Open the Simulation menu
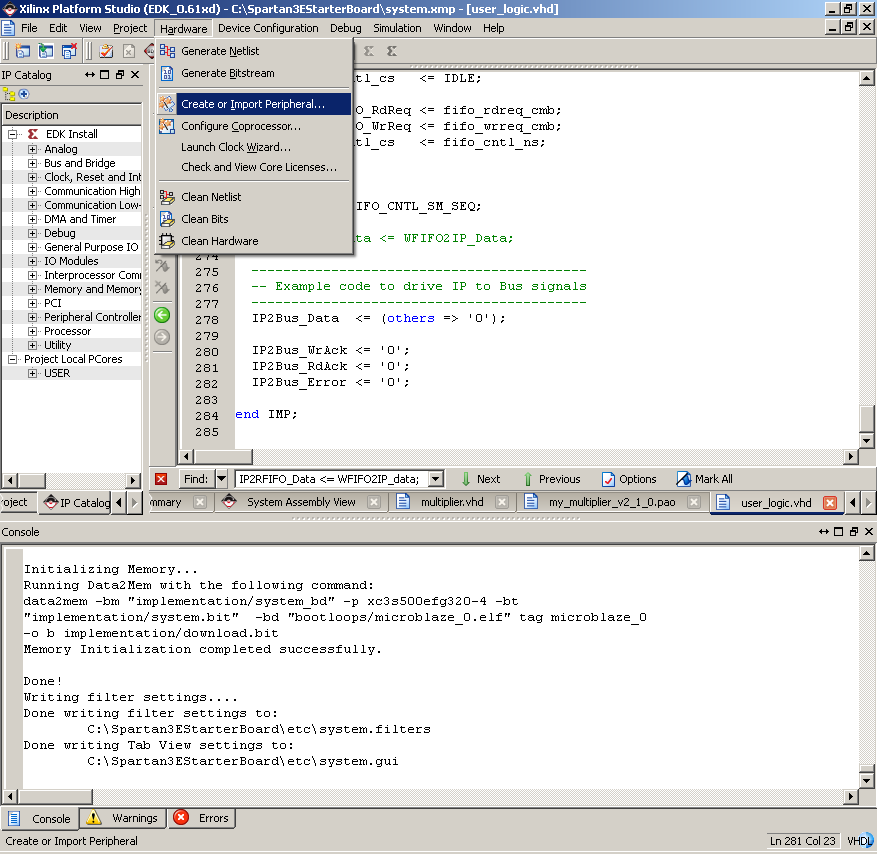 [397, 28]
